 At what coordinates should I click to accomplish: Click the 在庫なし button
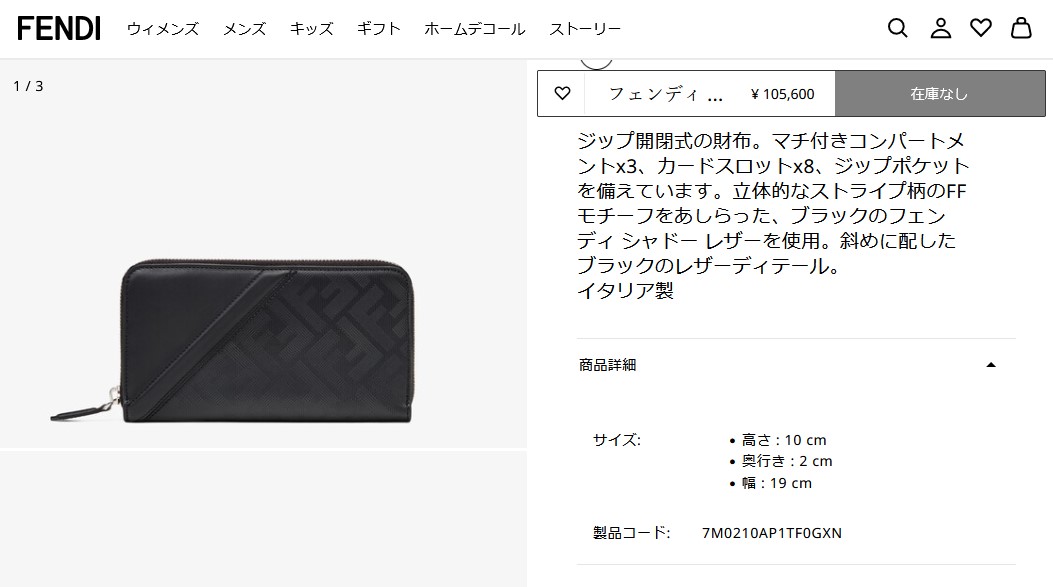click(940, 93)
